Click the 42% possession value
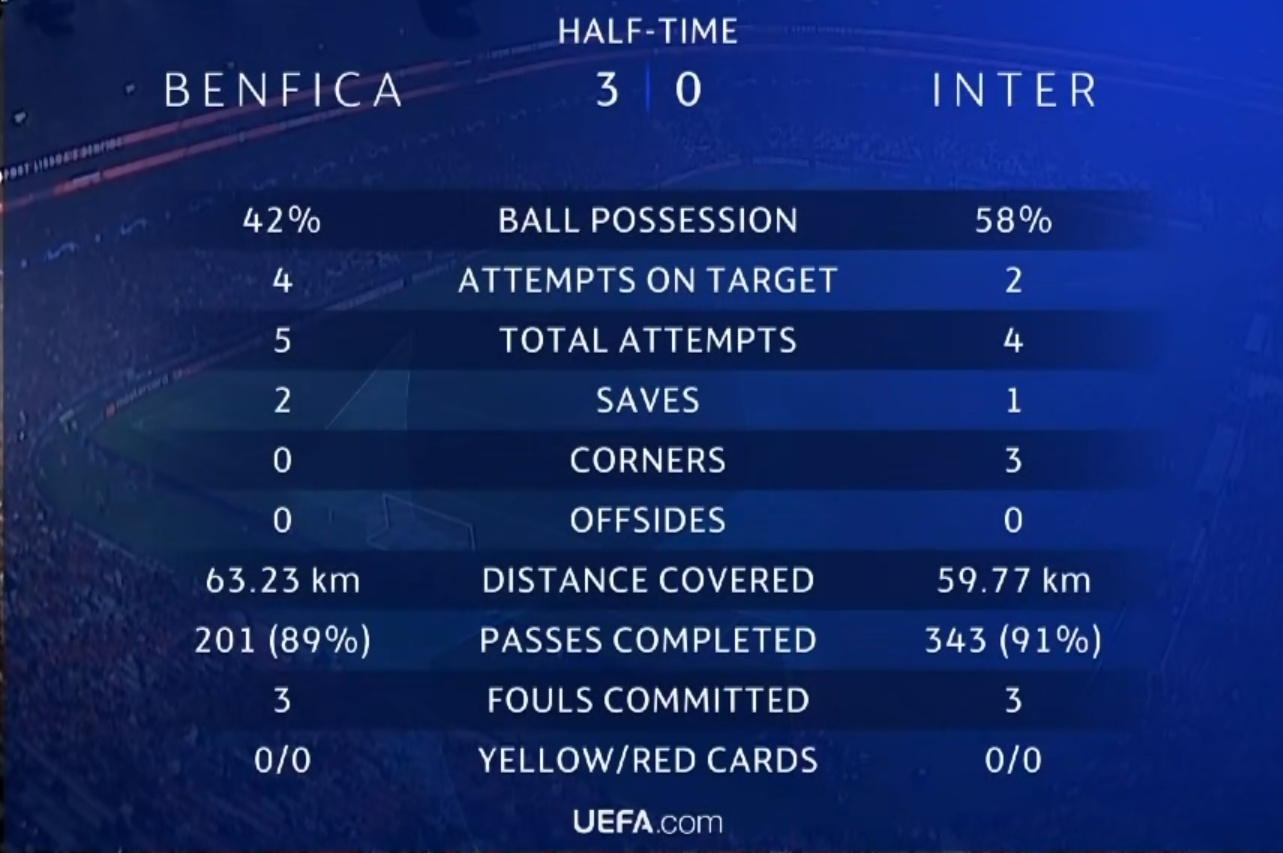Image resolution: width=1283 pixels, height=853 pixels. 282,220
